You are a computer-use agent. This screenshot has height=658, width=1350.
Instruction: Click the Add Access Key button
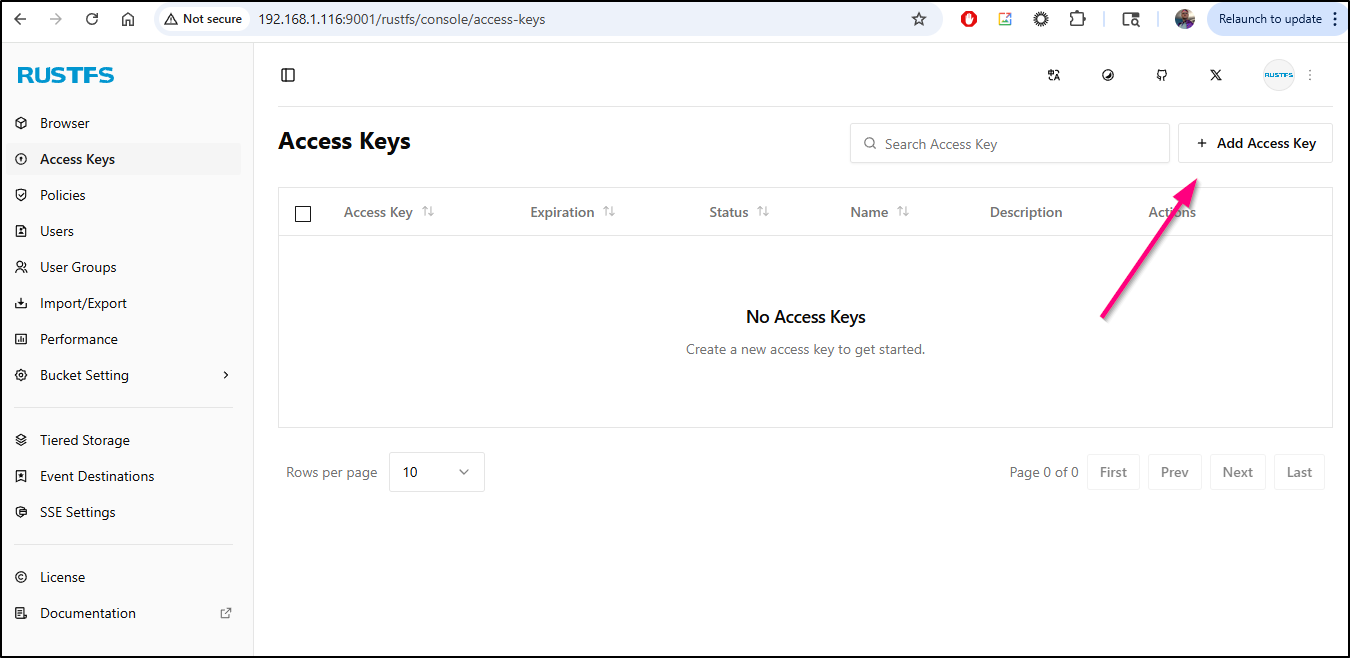[x=1255, y=143]
